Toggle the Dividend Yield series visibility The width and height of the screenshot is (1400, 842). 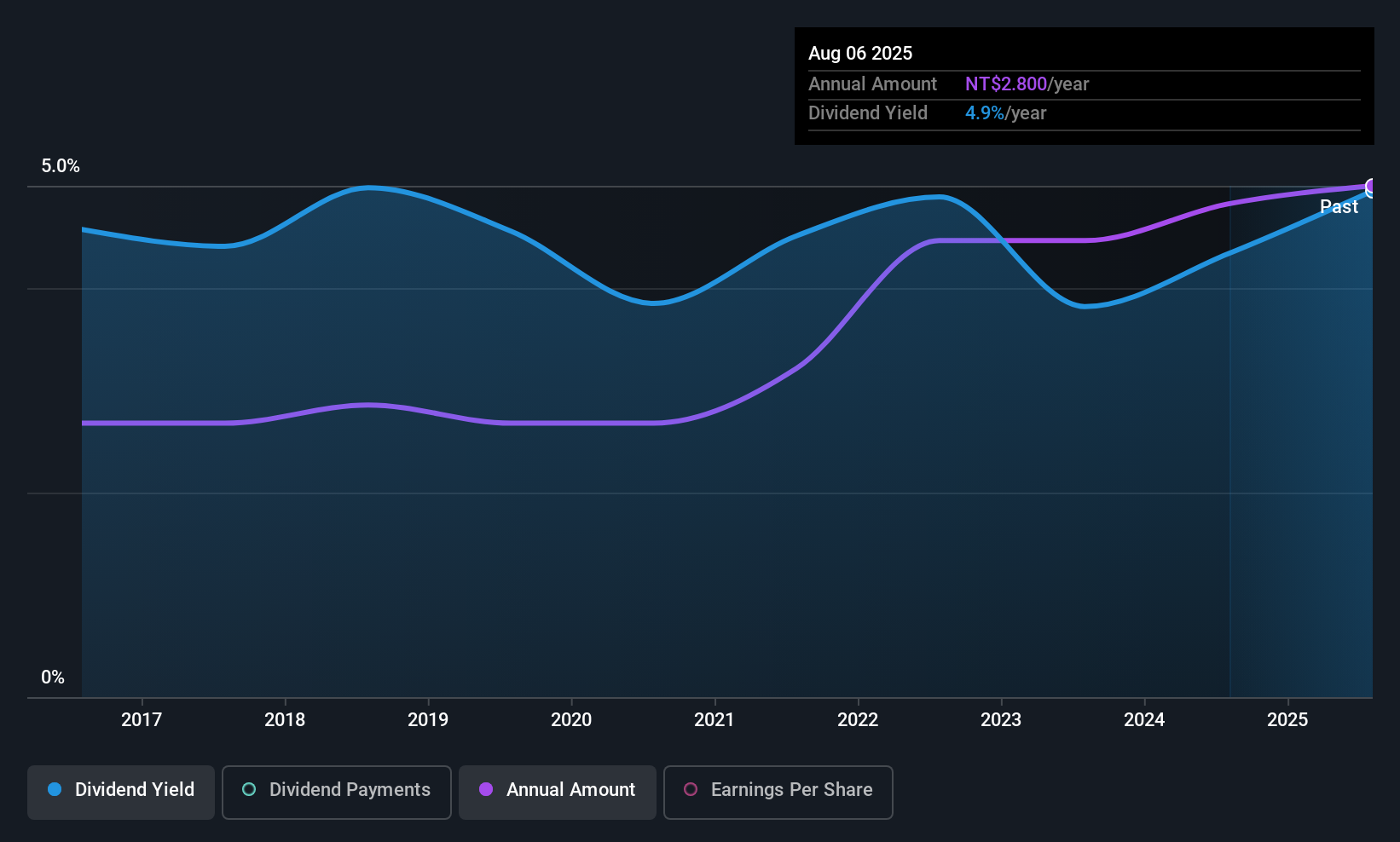pos(120,791)
